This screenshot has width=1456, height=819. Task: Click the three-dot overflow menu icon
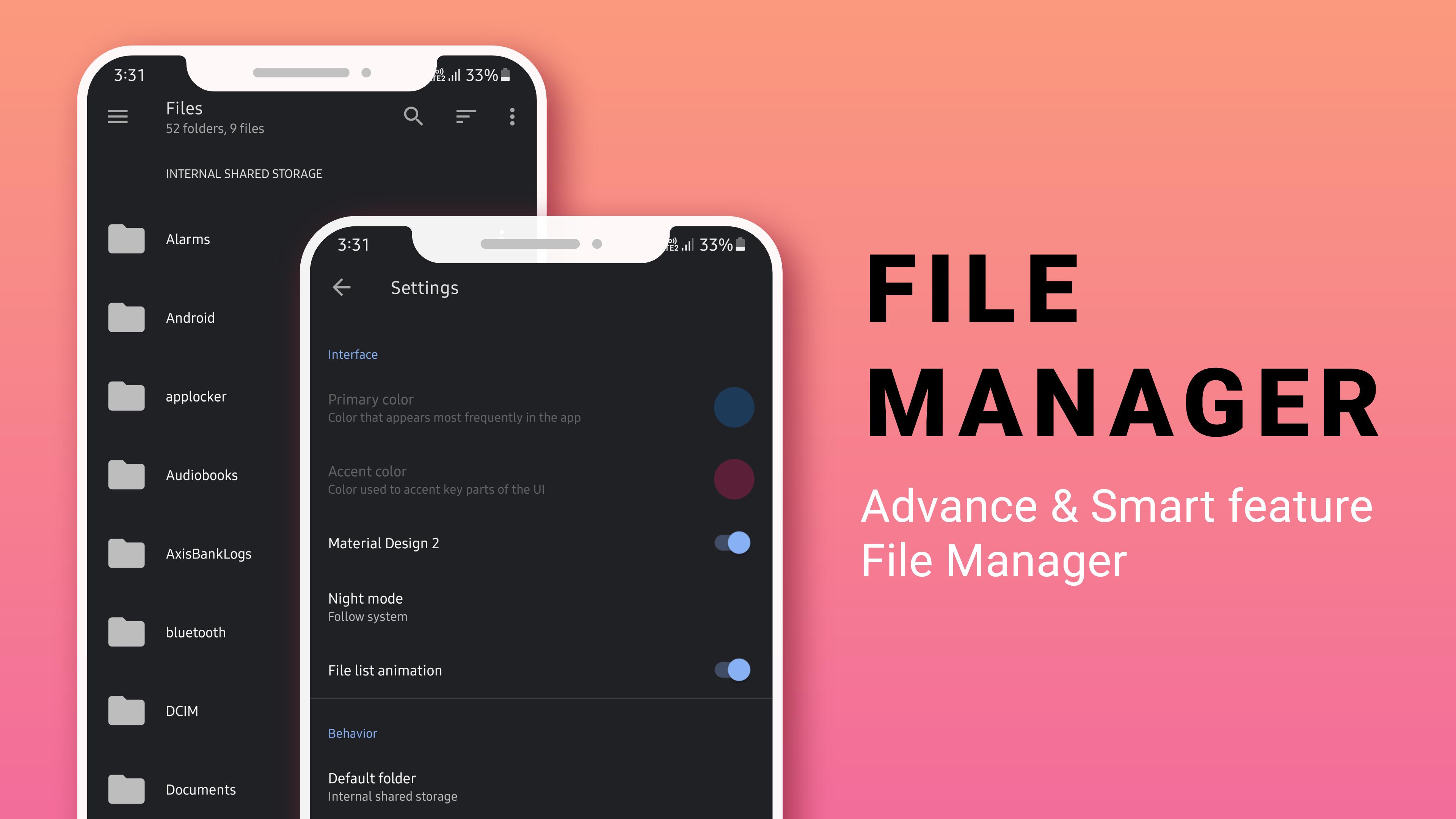pyautogui.click(x=512, y=117)
